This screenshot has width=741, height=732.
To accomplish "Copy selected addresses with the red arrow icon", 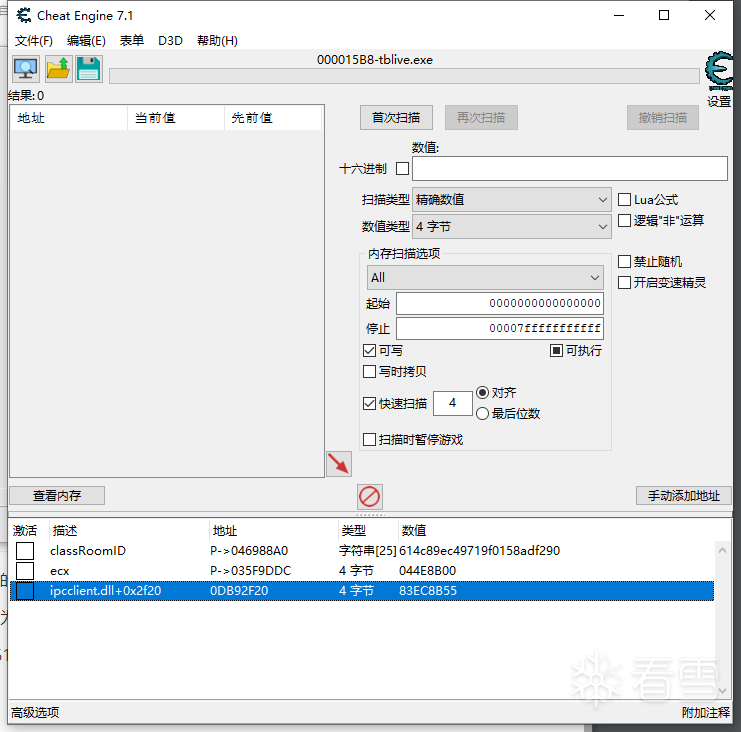I will coord(339,464).
